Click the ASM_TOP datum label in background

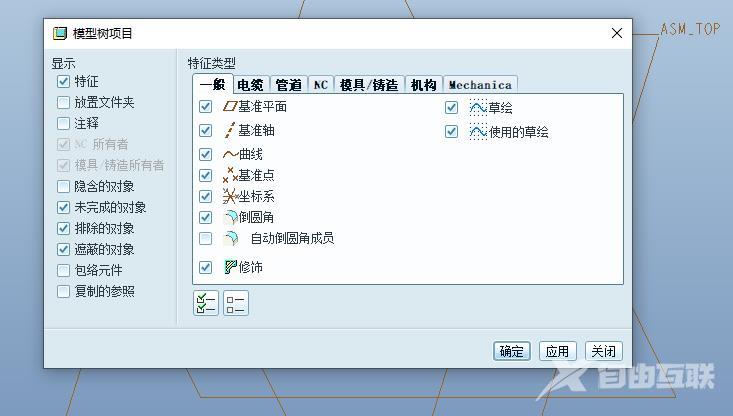(690, 29)
